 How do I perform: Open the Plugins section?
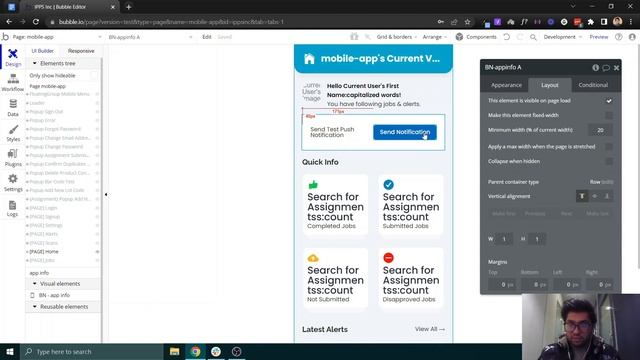point(13,158)
